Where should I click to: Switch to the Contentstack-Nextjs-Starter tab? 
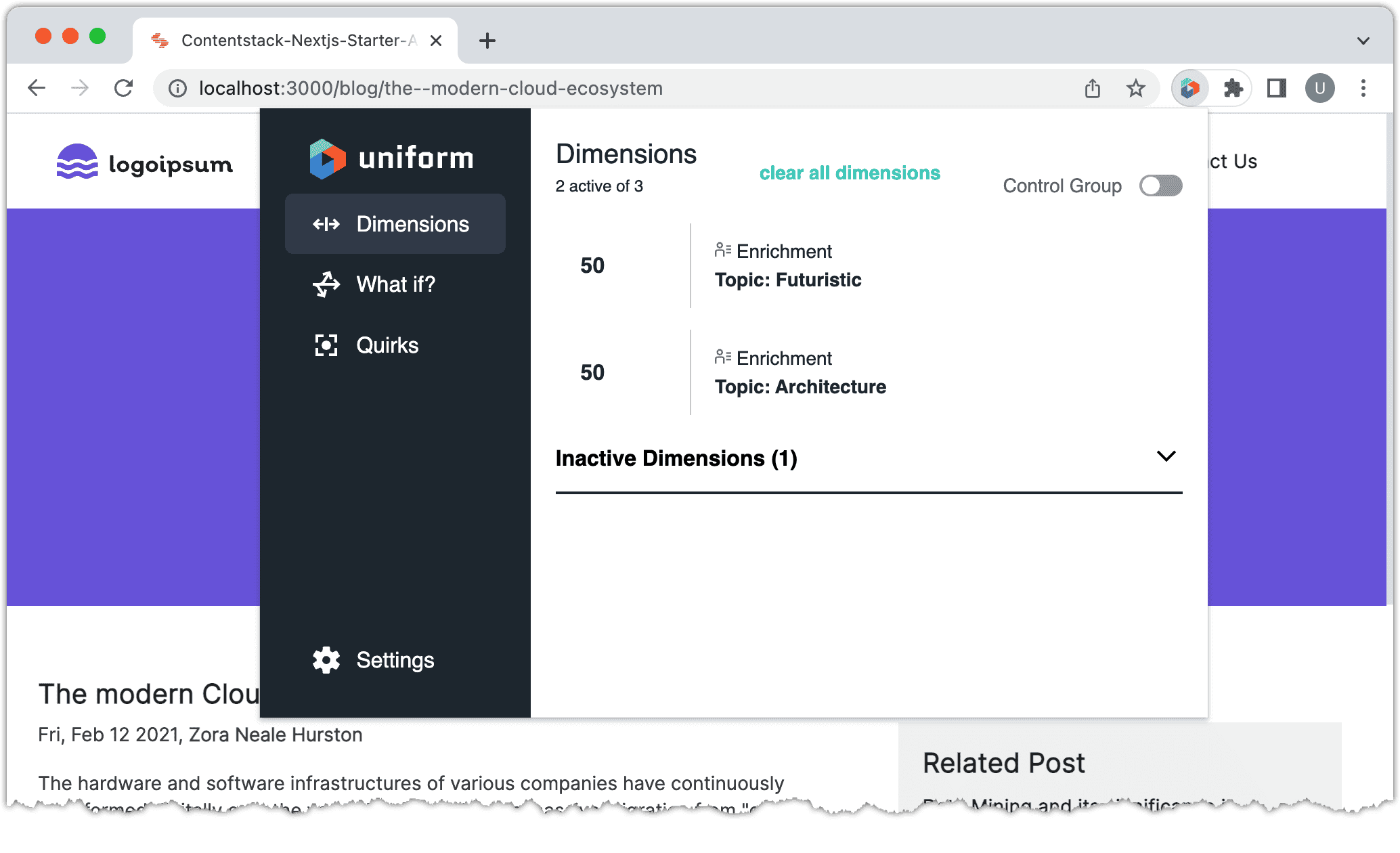[x=291, y=41]
